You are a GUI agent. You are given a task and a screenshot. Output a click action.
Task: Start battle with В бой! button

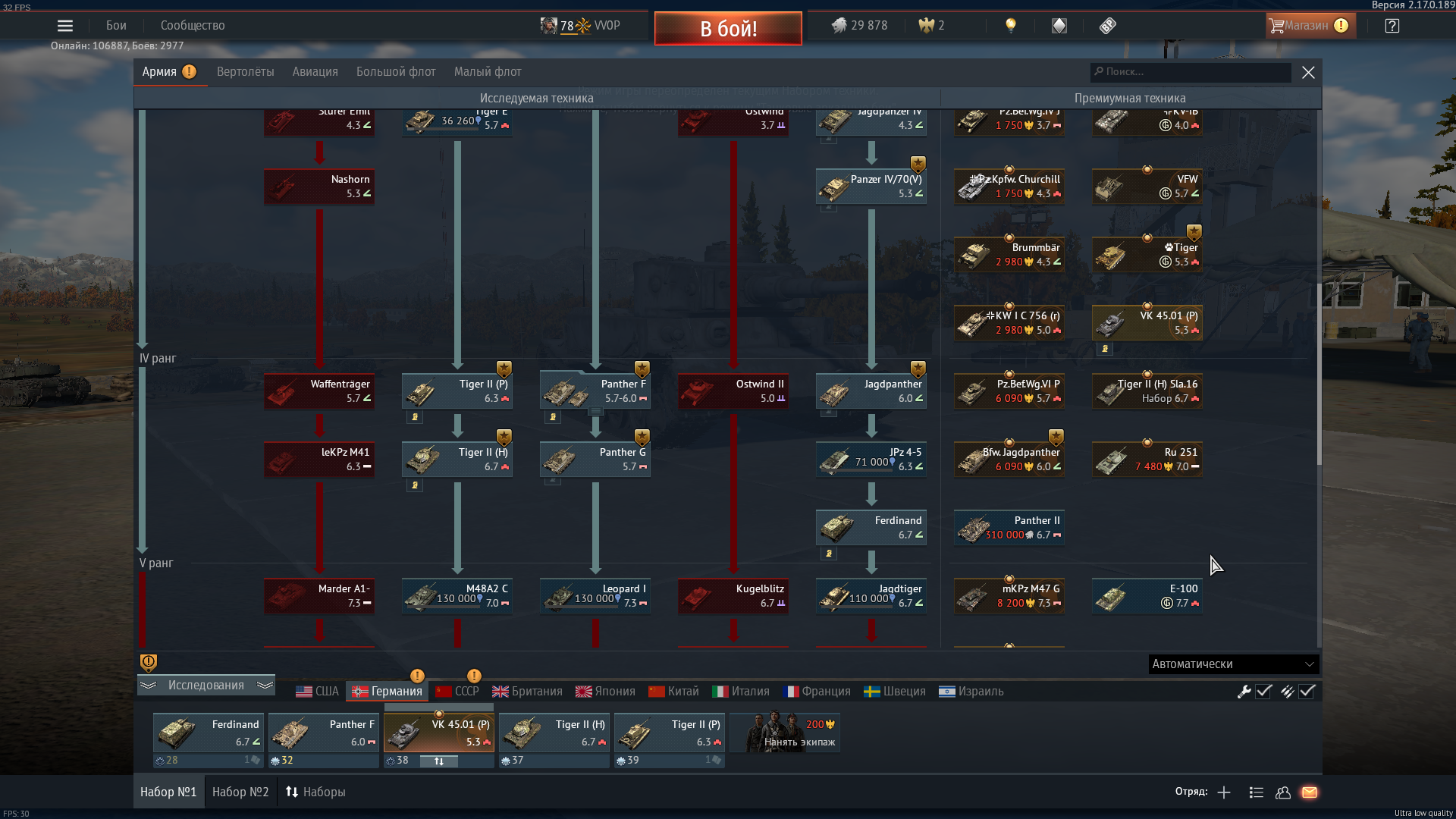point(728,29)
